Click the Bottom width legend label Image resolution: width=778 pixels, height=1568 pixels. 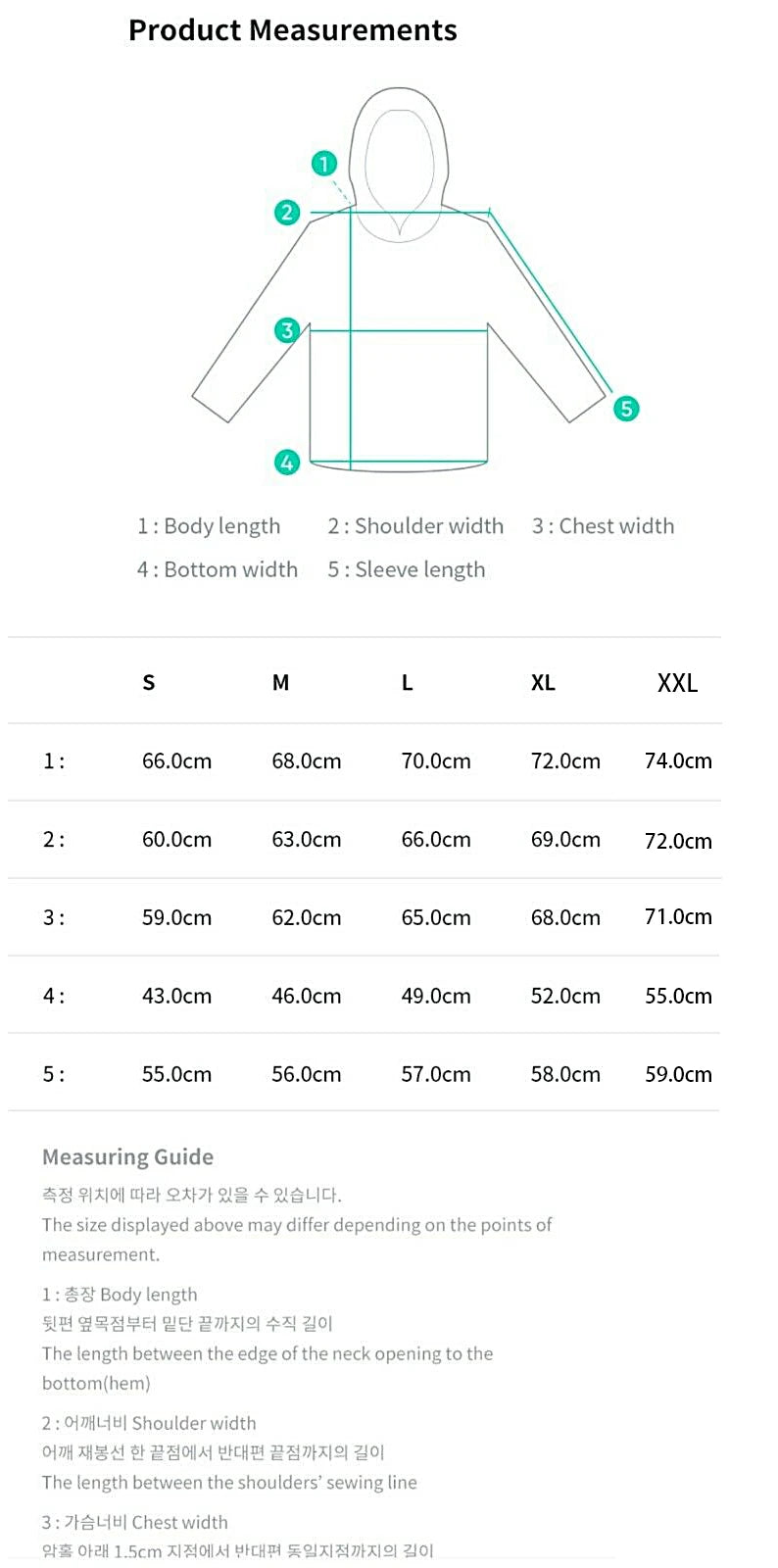tap(218, 569)
